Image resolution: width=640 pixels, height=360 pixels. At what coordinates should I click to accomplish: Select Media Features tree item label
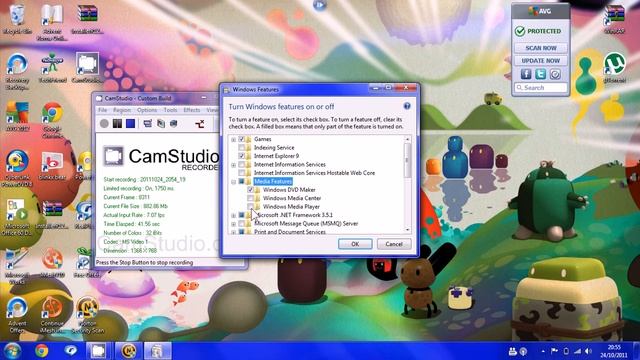coord(273,181)
